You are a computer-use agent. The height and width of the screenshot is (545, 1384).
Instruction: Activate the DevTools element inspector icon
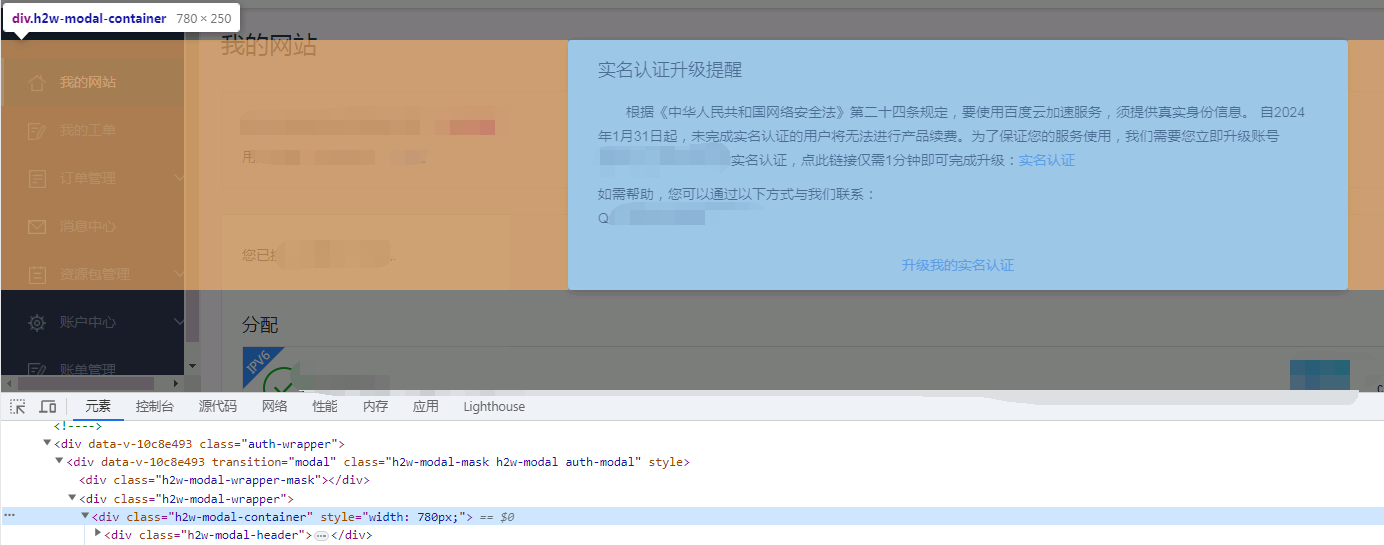(17, 407)
